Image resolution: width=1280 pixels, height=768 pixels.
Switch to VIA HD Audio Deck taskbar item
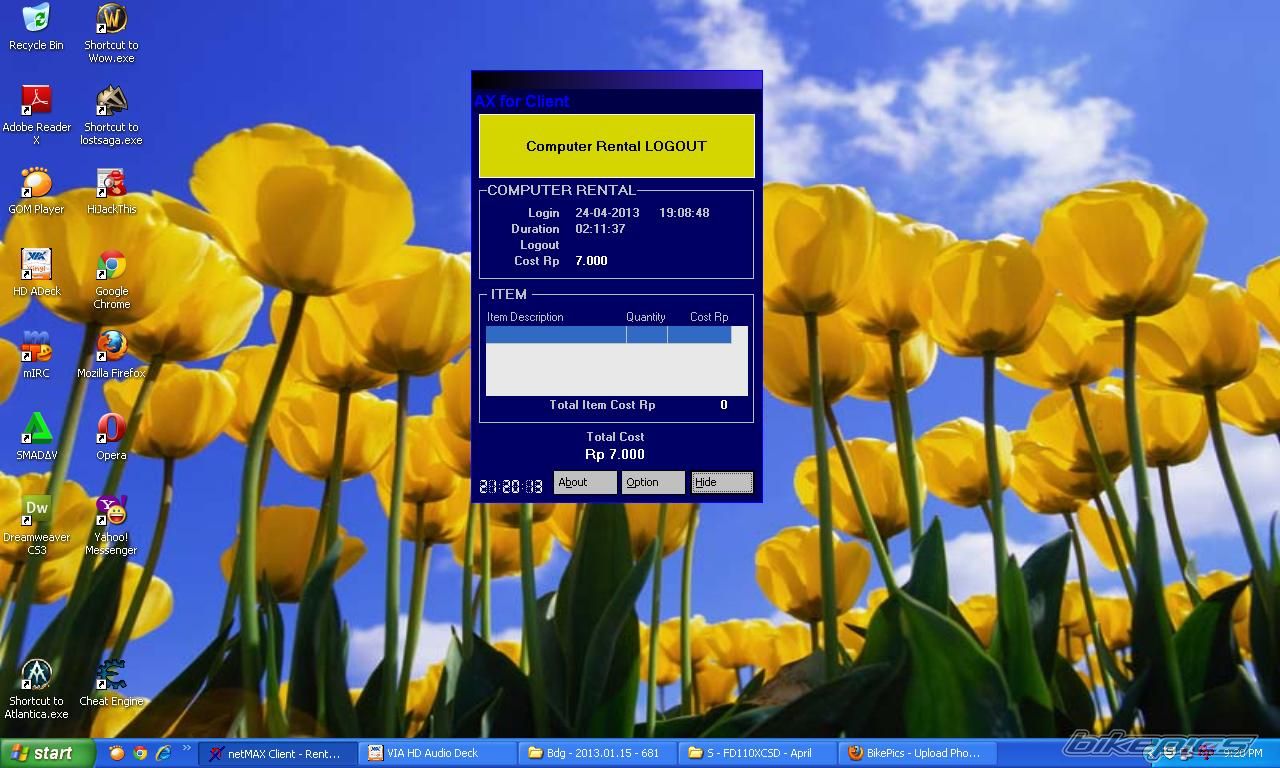[x=438, y=753]
